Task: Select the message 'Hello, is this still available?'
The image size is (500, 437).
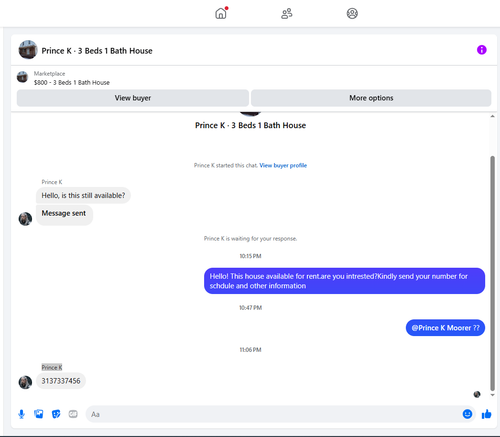Action: coord(83,195)
